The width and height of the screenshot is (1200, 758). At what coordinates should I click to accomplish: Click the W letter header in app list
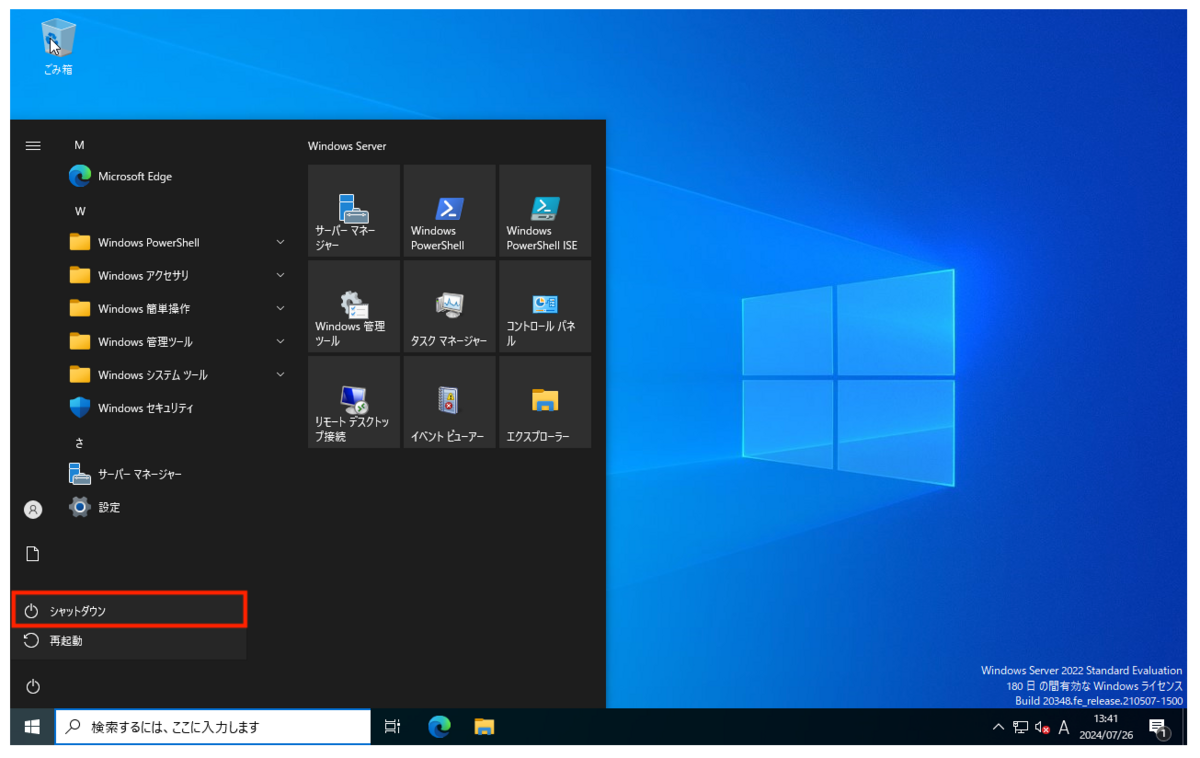pos(80,211)
